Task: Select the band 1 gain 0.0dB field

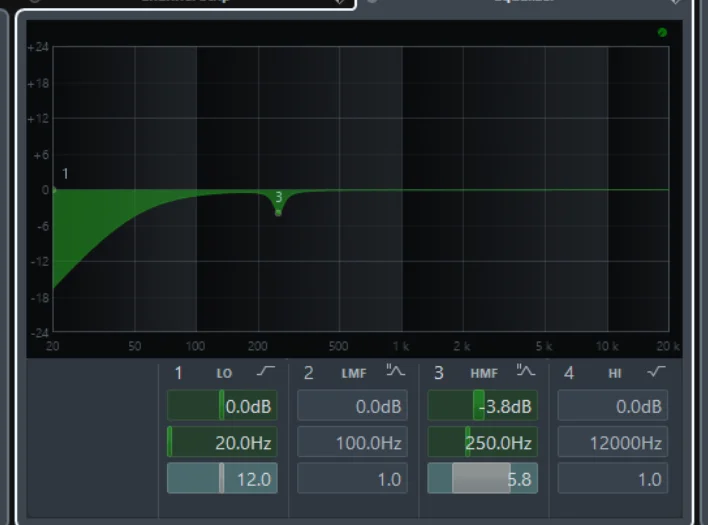Action: [222, 405]
